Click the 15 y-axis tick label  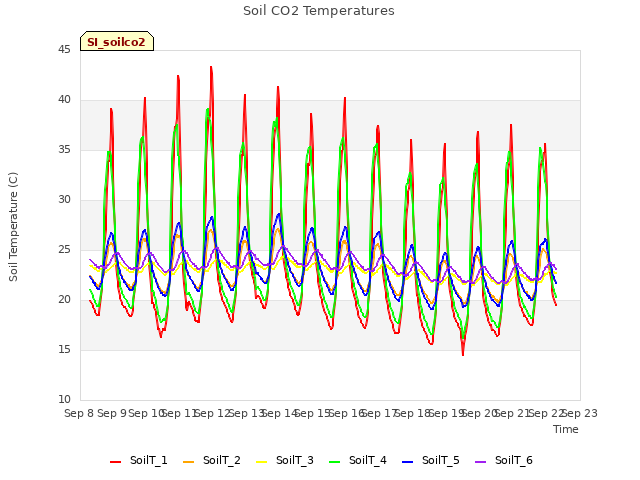(64, 350)
